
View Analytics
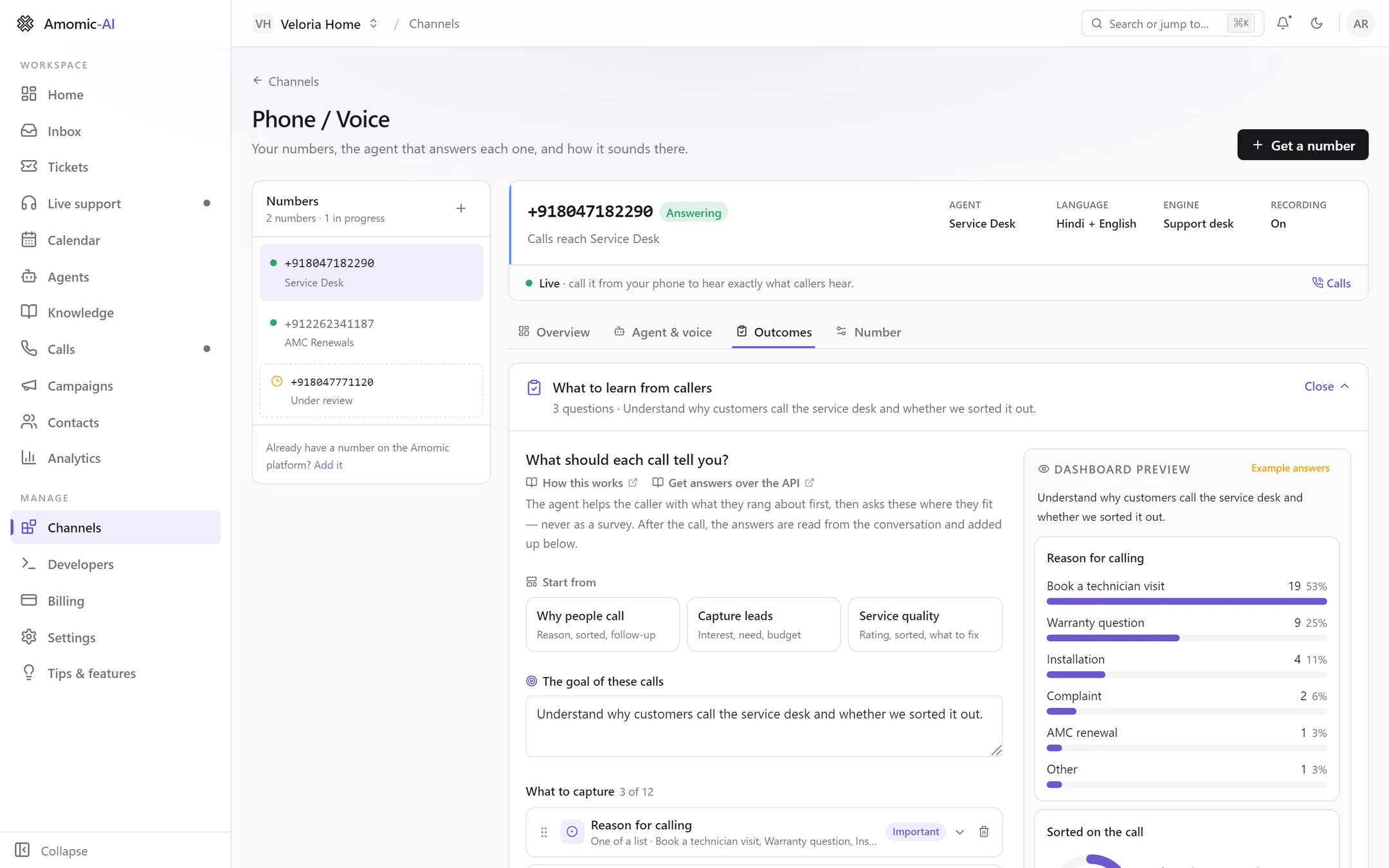pos(116,458)
